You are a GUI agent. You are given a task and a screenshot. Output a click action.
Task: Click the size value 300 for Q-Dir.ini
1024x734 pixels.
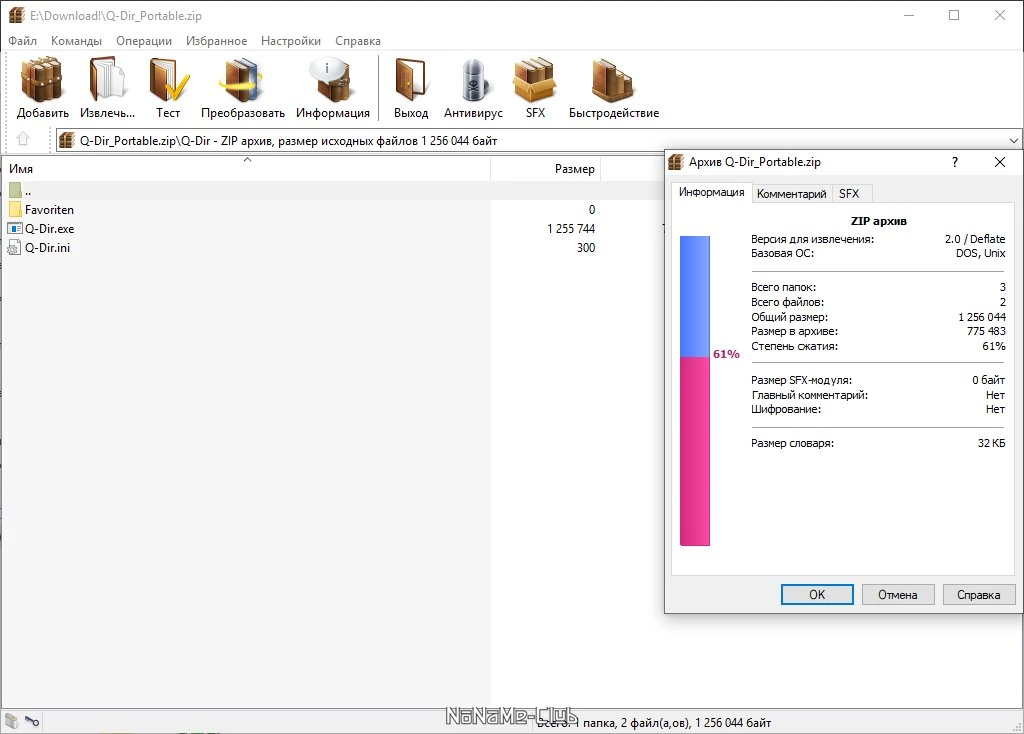click(586, 247)
